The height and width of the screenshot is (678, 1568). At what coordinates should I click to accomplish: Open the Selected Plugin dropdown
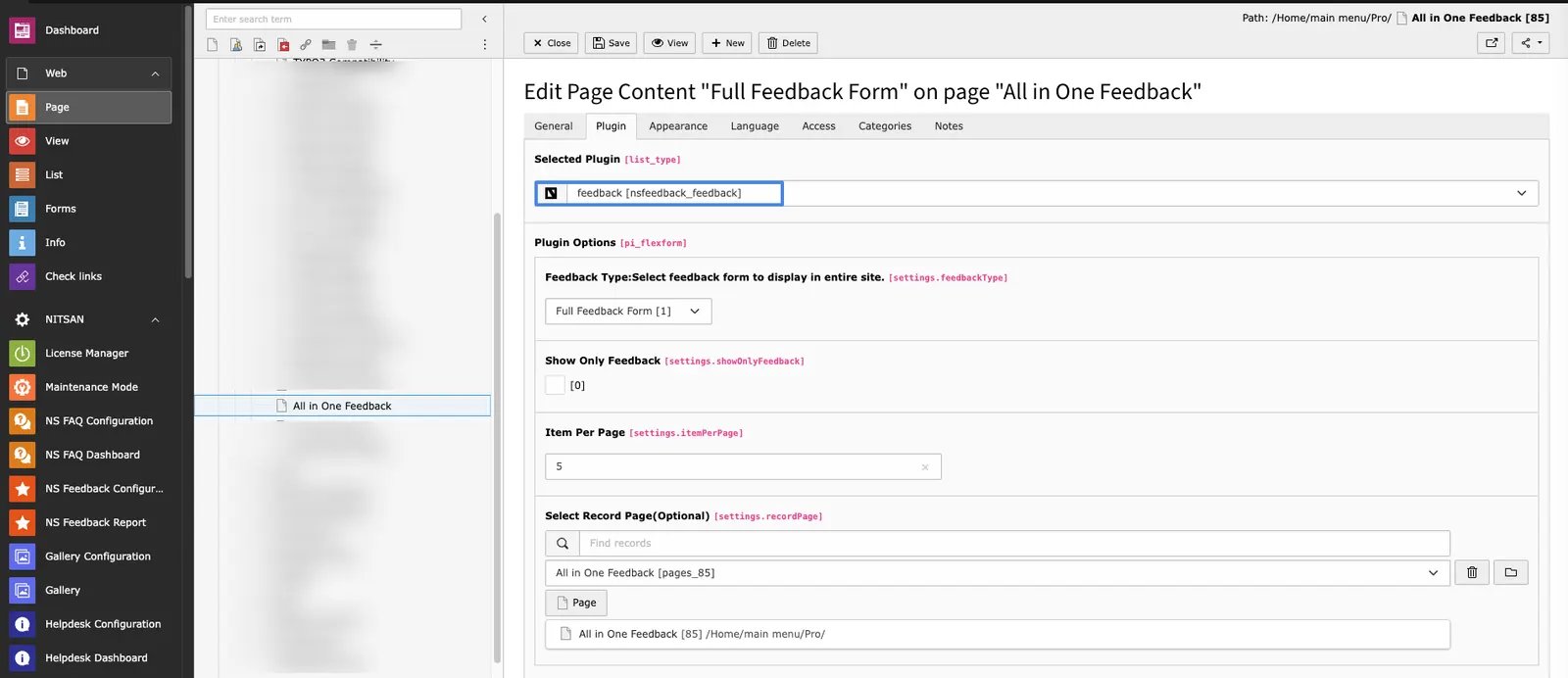pos(1037,193)
